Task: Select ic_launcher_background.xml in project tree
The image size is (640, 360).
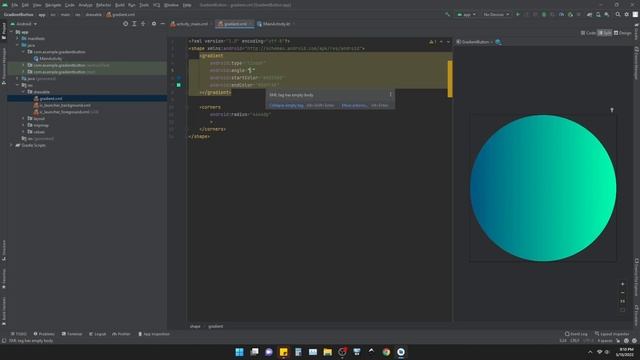Action: (x=62, y=105)
